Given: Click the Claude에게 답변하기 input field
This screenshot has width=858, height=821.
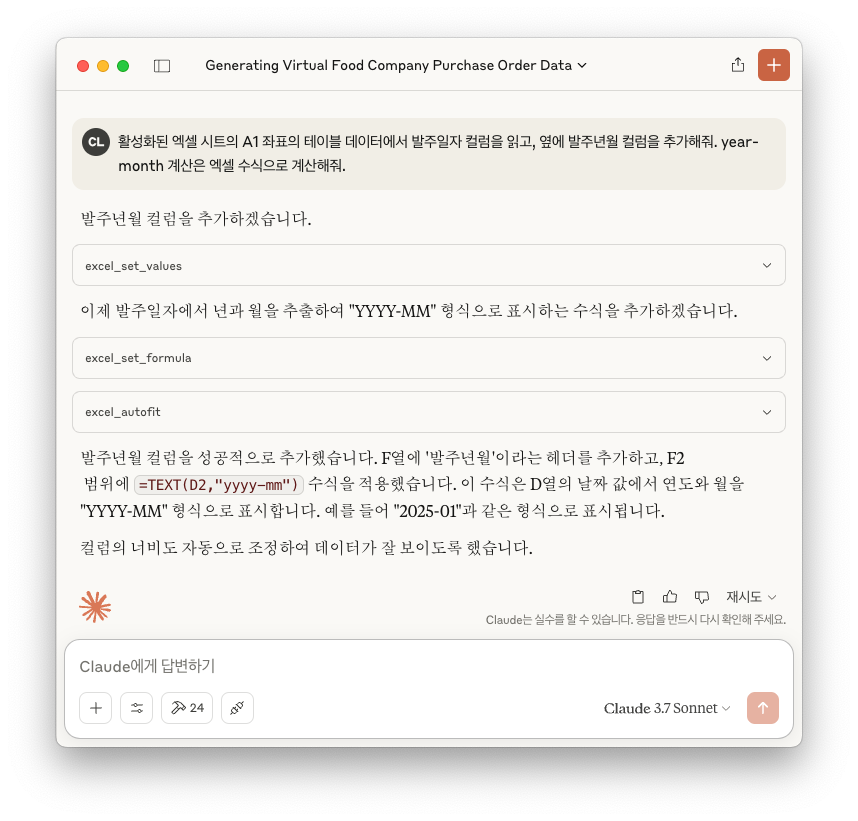Looking at the screenshot, I should 429,666.
